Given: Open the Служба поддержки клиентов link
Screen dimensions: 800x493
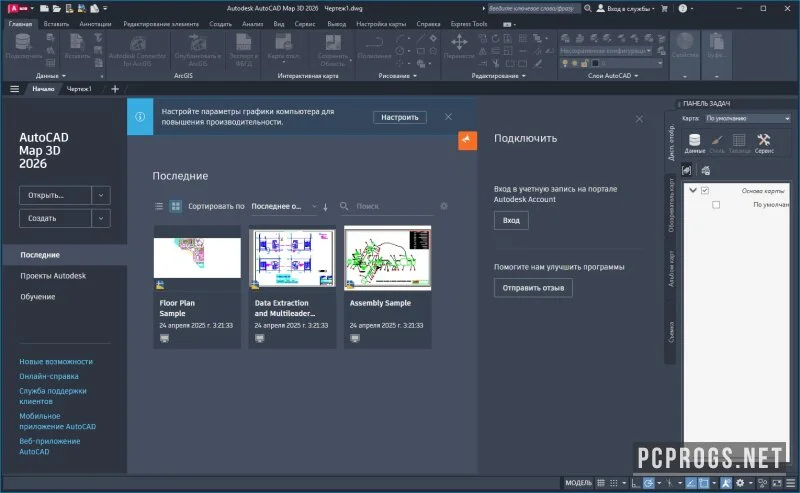Looking at the screenshot, I should pos(53,396).
